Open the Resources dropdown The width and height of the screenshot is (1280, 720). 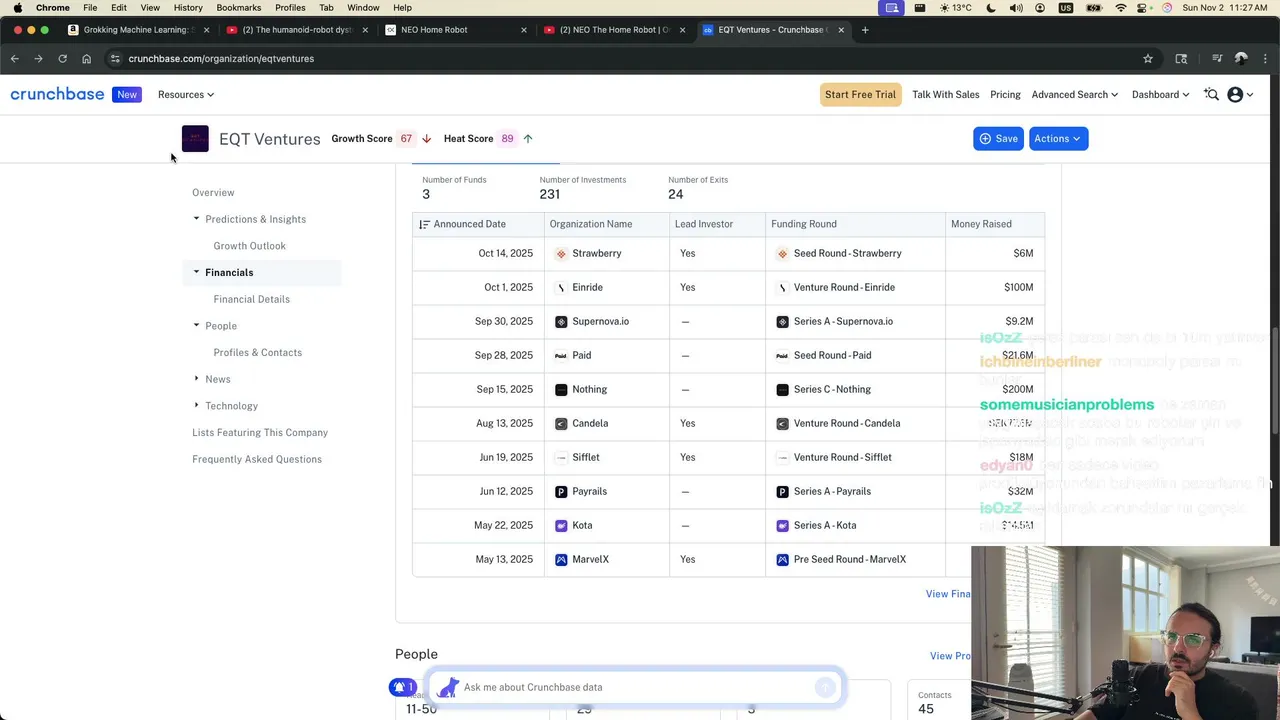186,95
